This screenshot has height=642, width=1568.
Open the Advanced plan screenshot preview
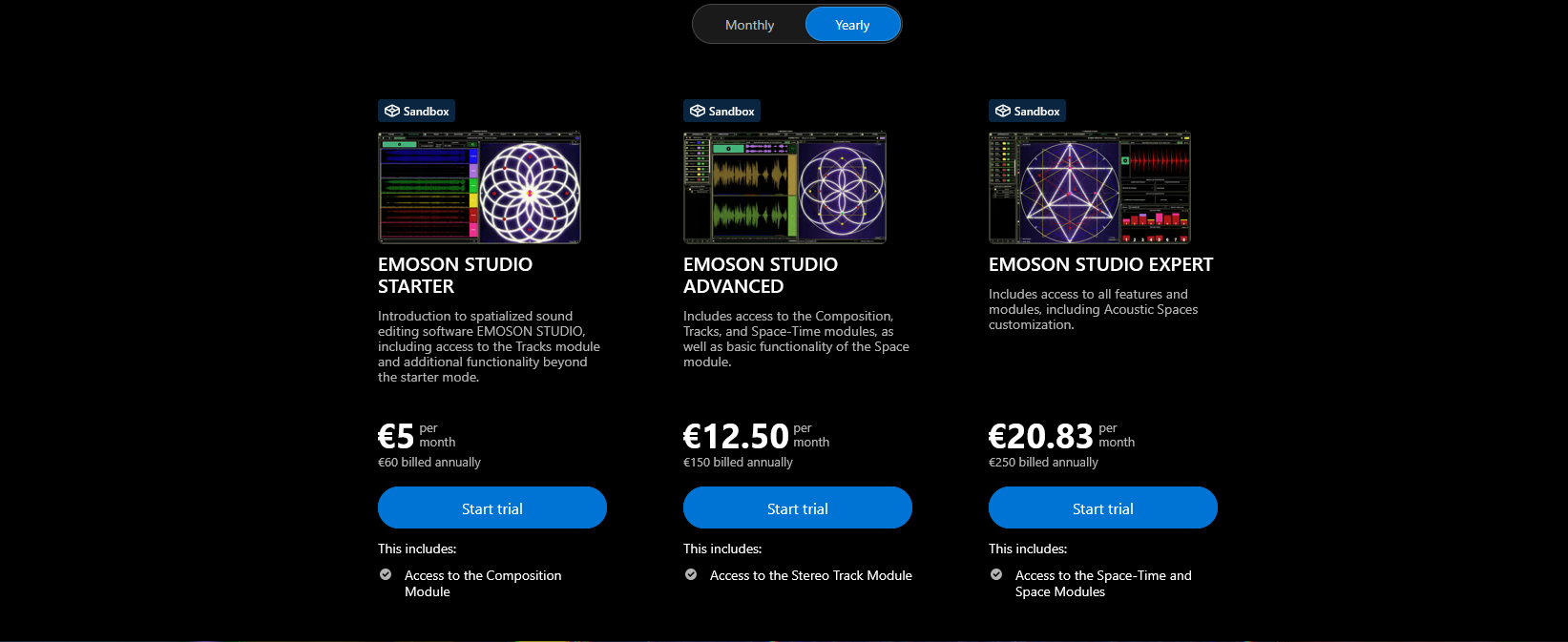(x=784, y=187)
